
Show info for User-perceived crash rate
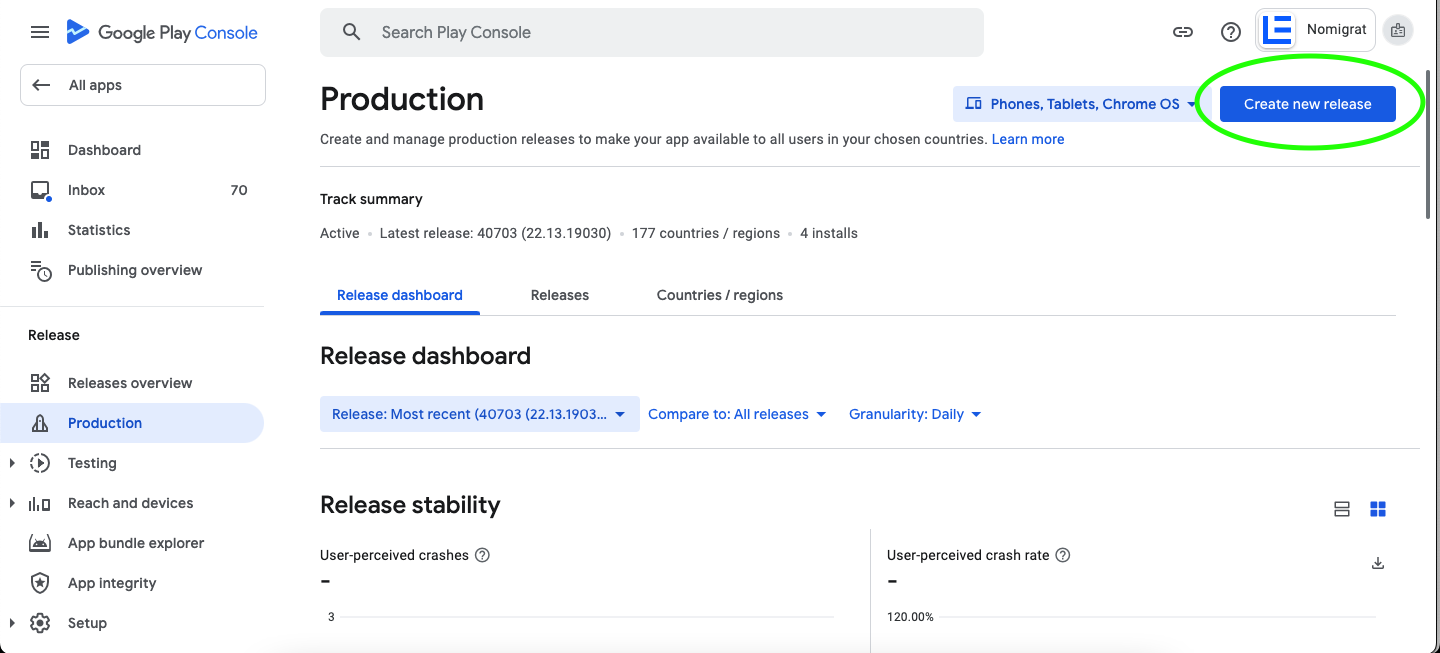click(1063, 555)
